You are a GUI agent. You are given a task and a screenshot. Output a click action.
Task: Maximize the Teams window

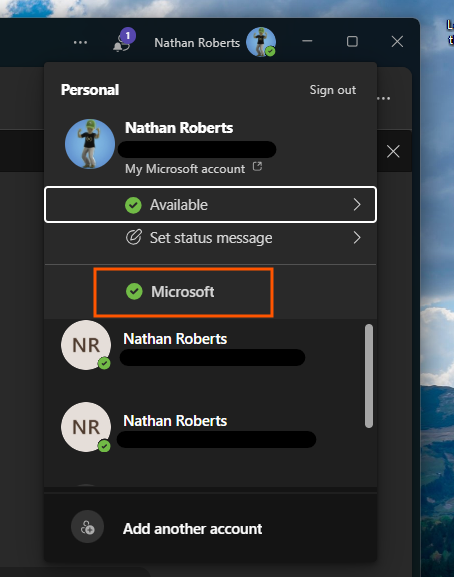coord(352,42)
